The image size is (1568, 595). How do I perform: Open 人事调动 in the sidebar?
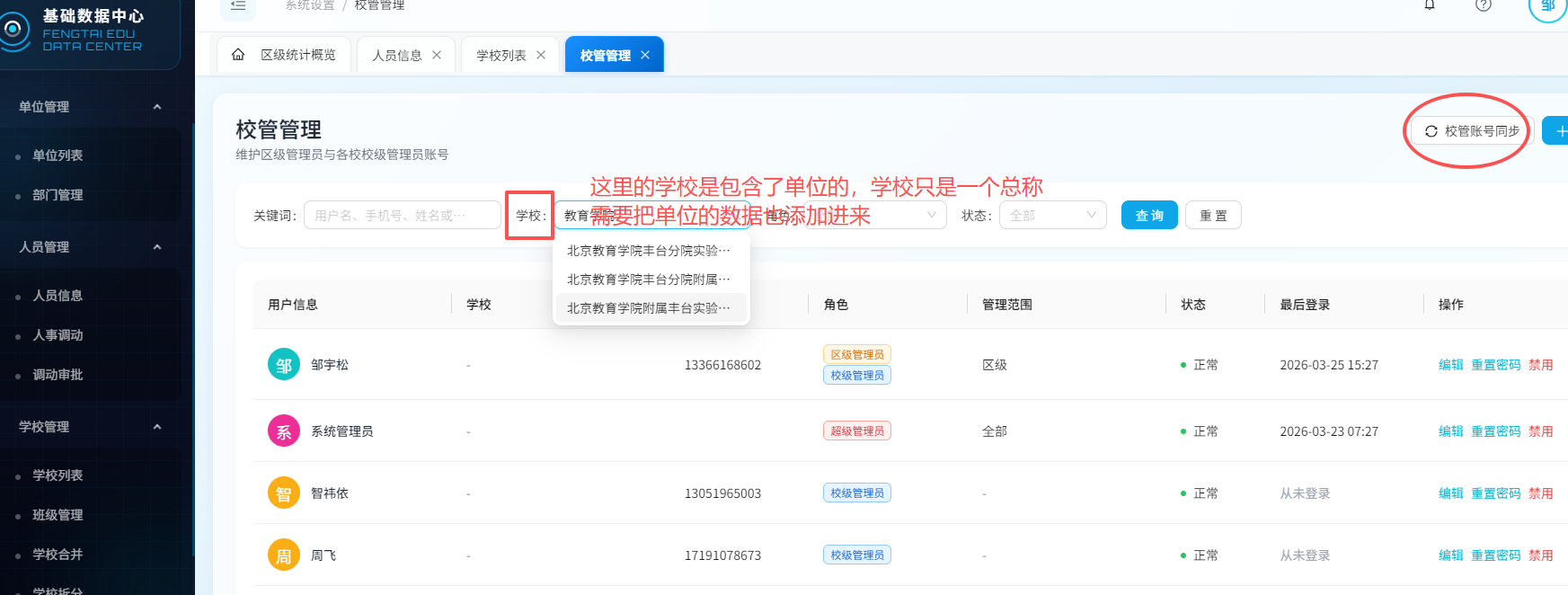[58, 335]
